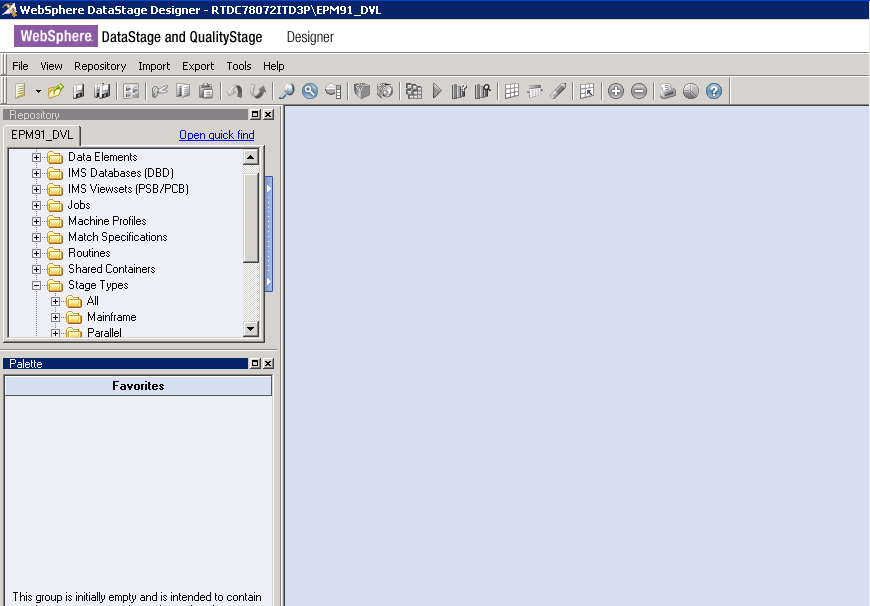Click the Copy toolbar icon
The height and width of the screenshot is (606, 870).
pyautogui.click(x=183, y=90)
